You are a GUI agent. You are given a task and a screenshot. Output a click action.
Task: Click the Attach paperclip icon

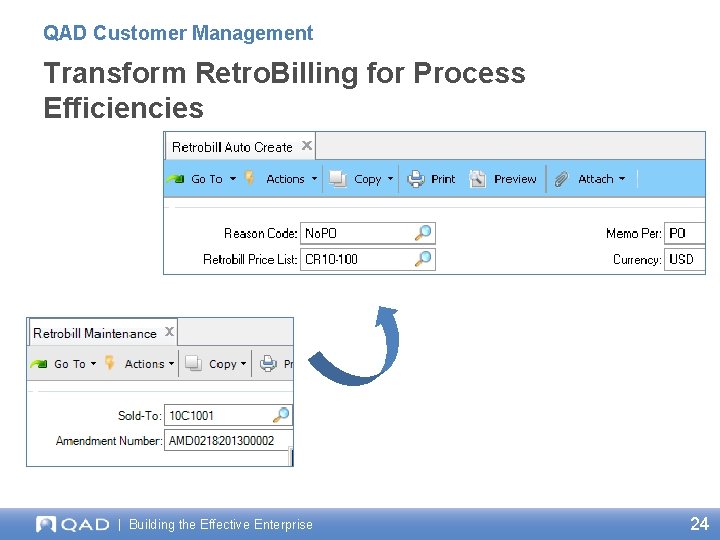(561, 179)
